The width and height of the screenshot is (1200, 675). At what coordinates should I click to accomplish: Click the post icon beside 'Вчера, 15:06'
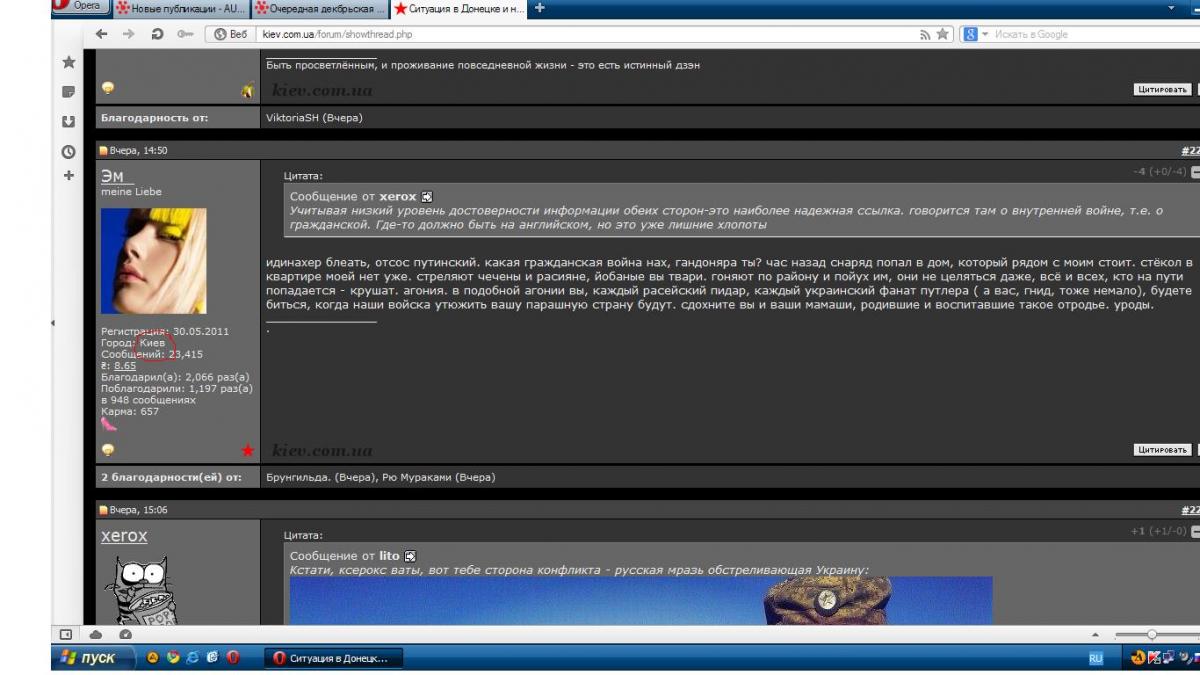103,510
